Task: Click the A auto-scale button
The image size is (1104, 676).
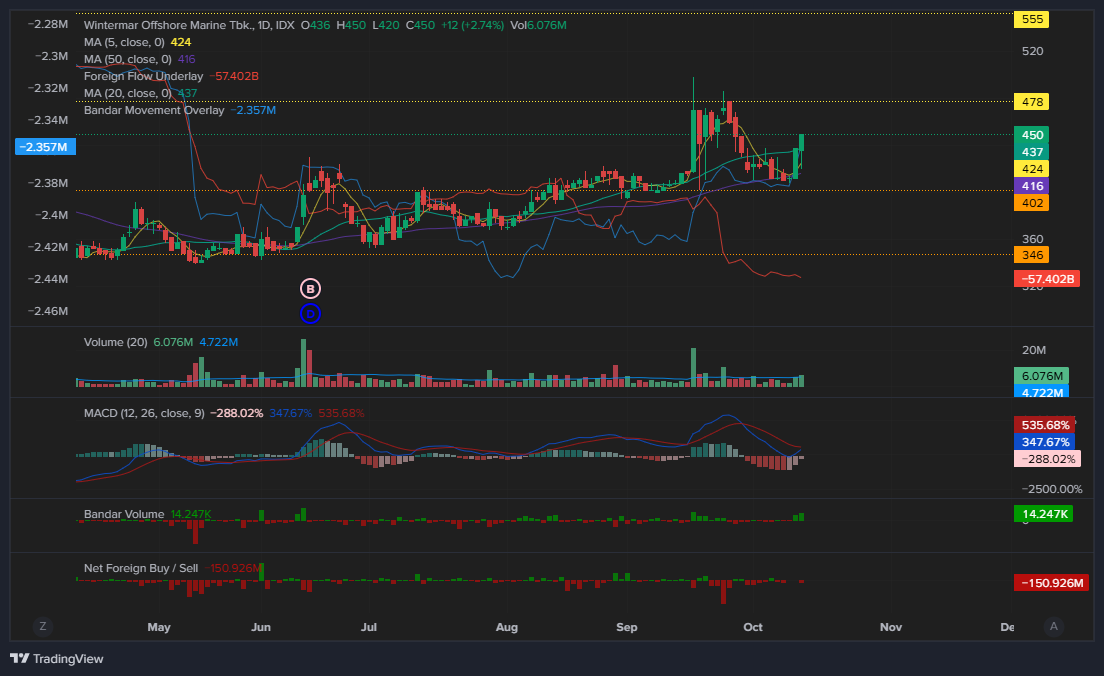Action: 1053,626
